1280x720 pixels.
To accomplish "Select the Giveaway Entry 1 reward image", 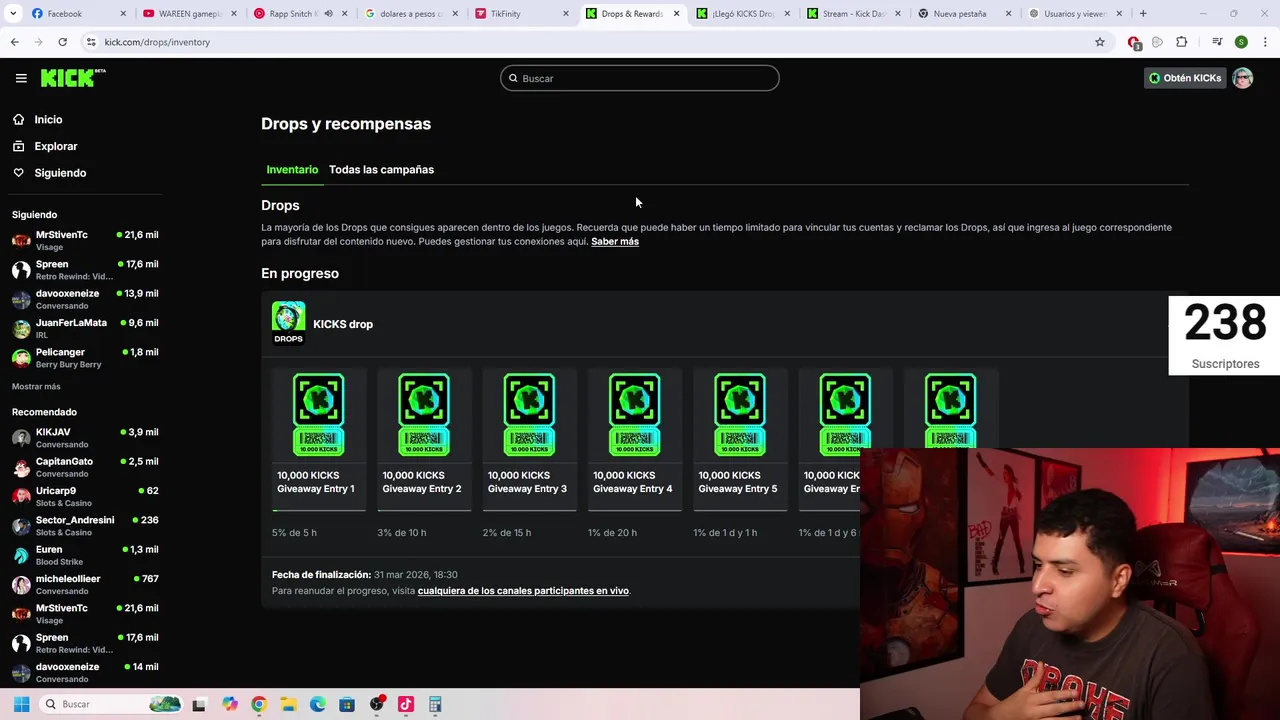I will coord(318,414).
